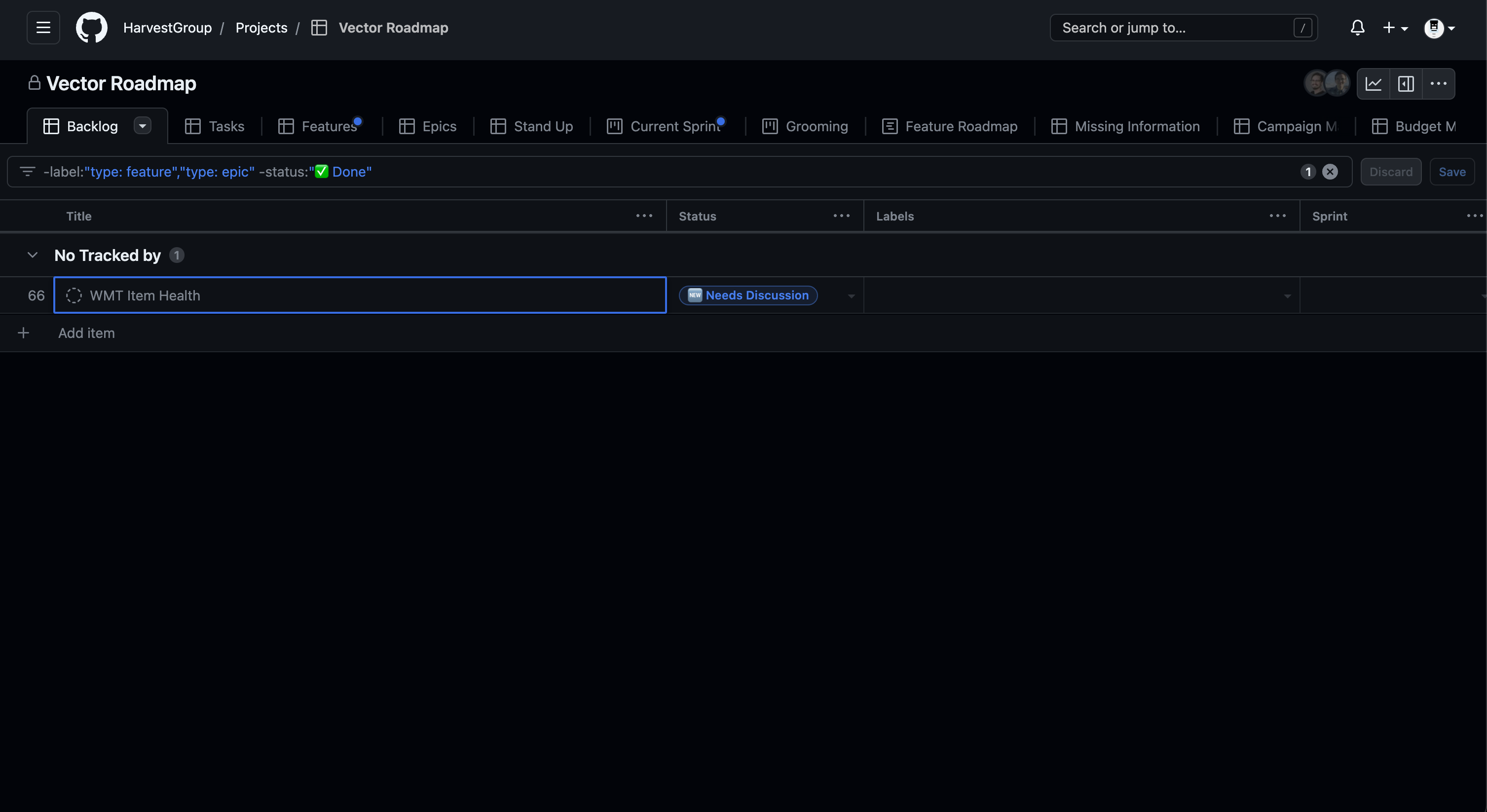The height and width of the screenshot is (812, 1487).
Task: Open Title column options menu
Action: click(644, 216)
